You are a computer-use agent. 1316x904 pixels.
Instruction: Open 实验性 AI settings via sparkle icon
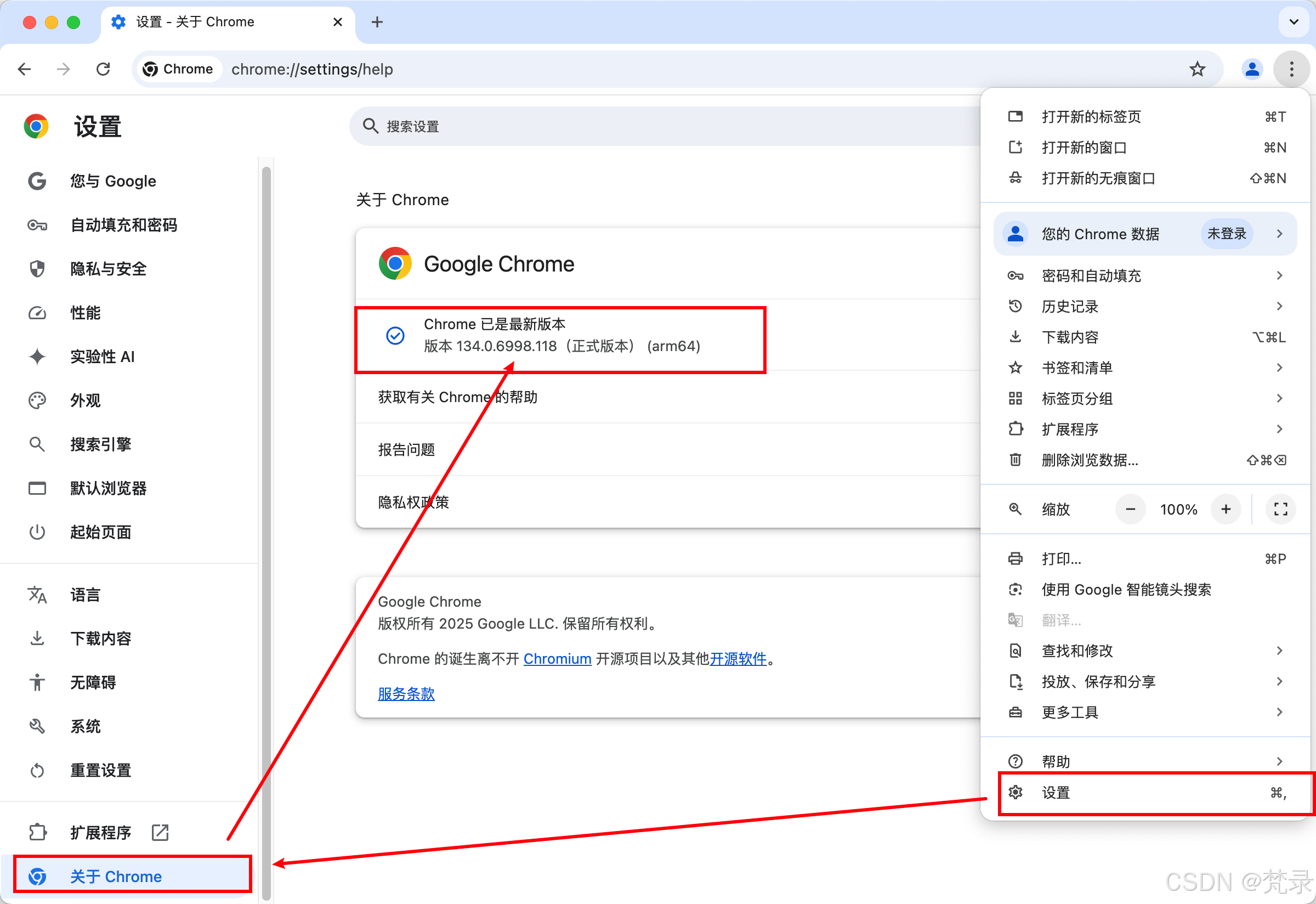[37, 356]
